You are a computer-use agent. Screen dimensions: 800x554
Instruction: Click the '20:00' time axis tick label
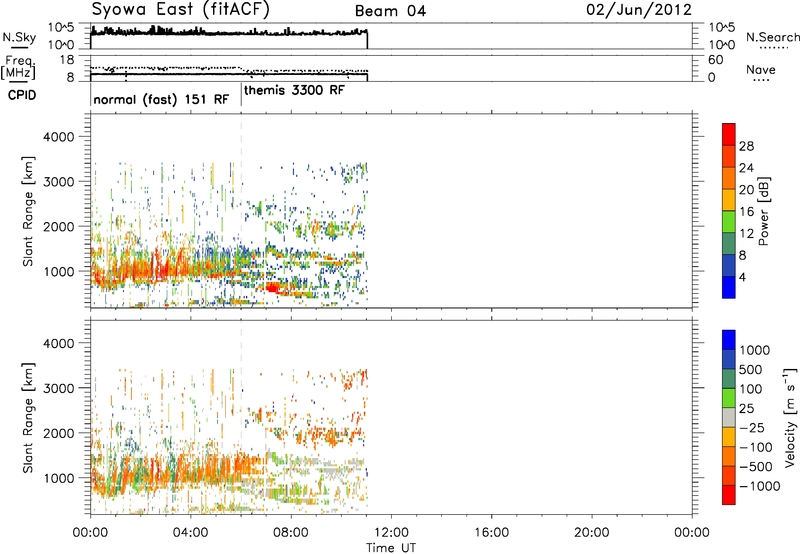pyautogui.click(x=592, y=533)
